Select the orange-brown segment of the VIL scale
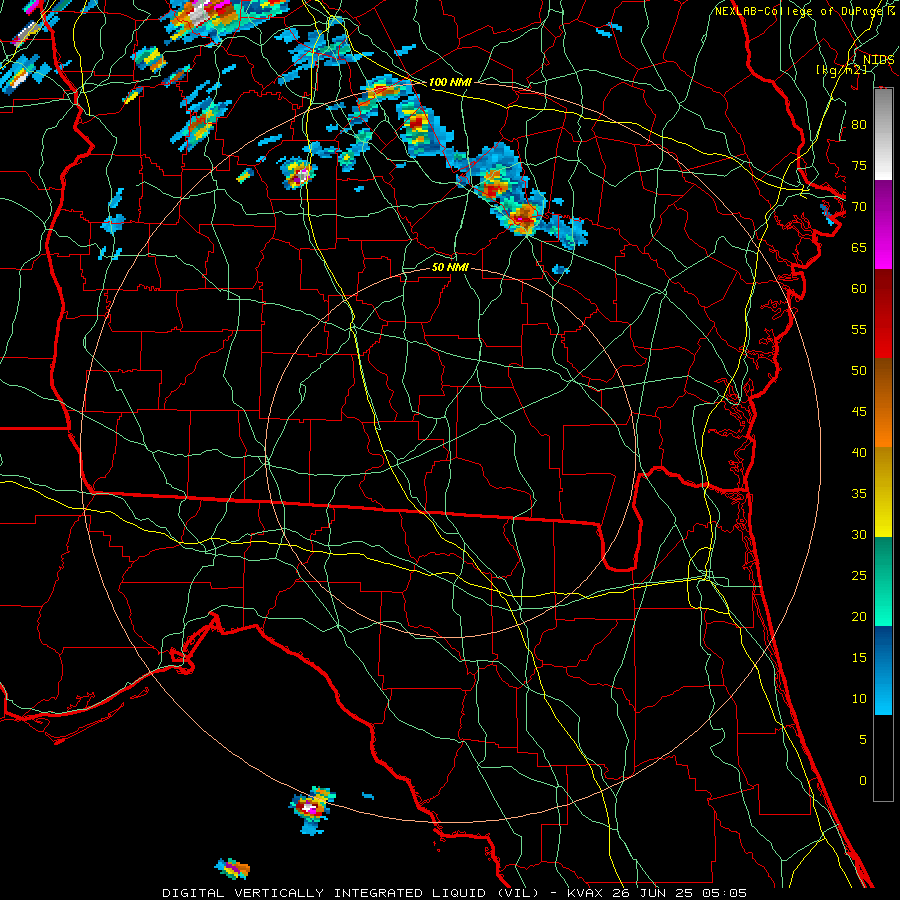This screenshot has width=900, height=900. (883, 403)
